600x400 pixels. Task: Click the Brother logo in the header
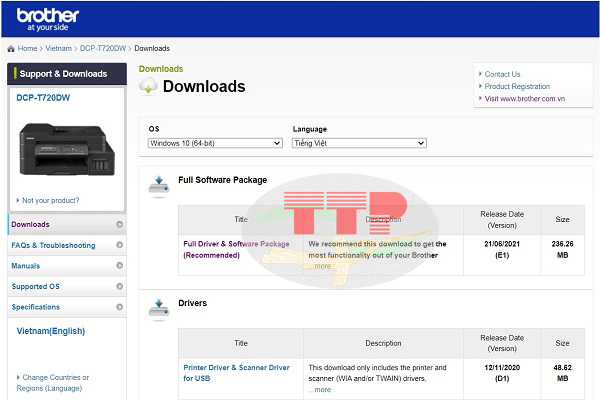47,20
